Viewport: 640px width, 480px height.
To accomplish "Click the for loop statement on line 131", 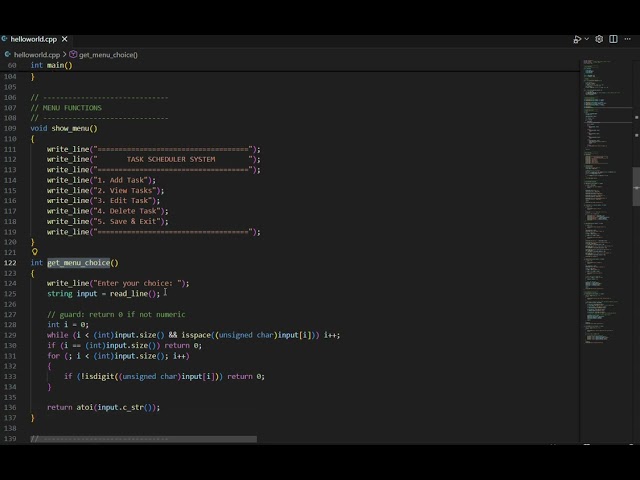I will [x=118, y=356].
